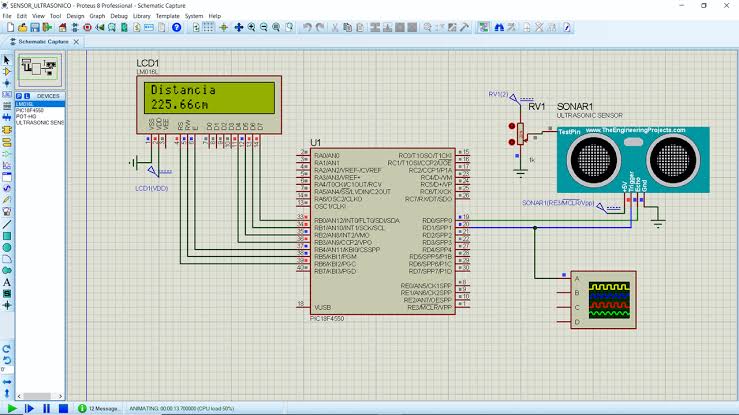The image size is (739, 415).
Task: Open the Debug menu
Action: point(119,16)
